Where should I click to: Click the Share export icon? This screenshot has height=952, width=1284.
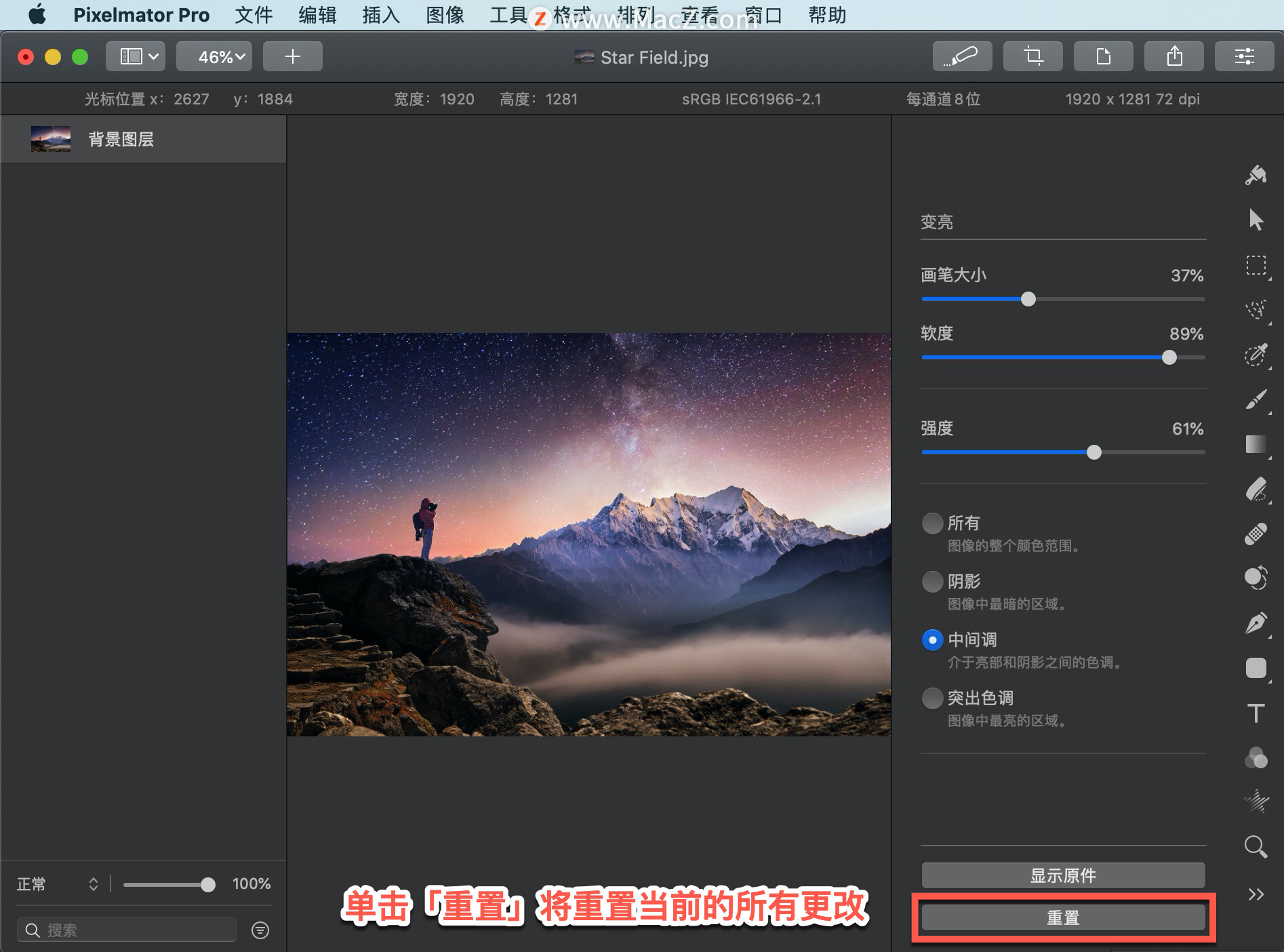[x=1174, y=56]
